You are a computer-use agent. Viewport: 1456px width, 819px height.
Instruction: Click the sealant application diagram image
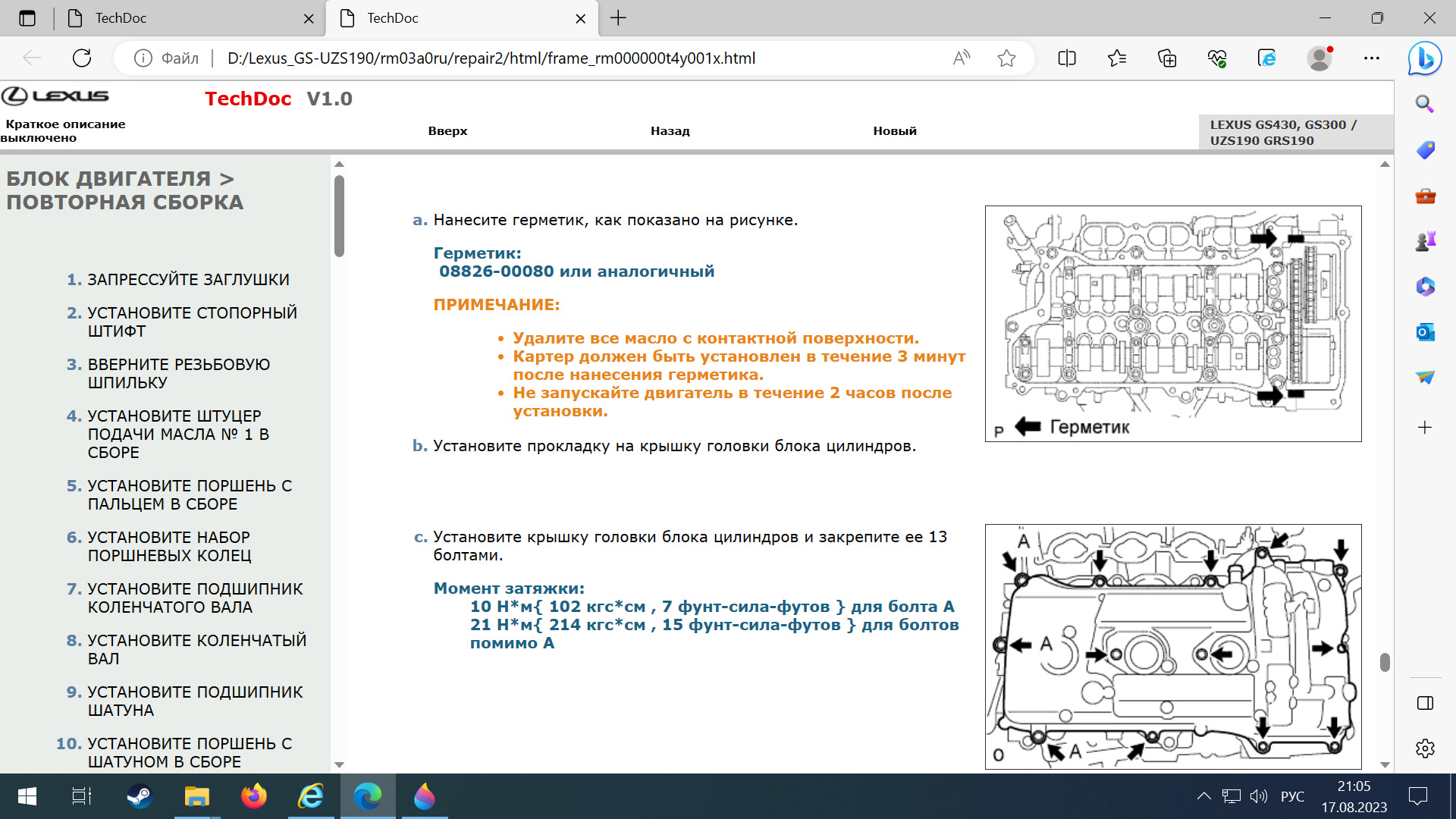point(1172,324)
